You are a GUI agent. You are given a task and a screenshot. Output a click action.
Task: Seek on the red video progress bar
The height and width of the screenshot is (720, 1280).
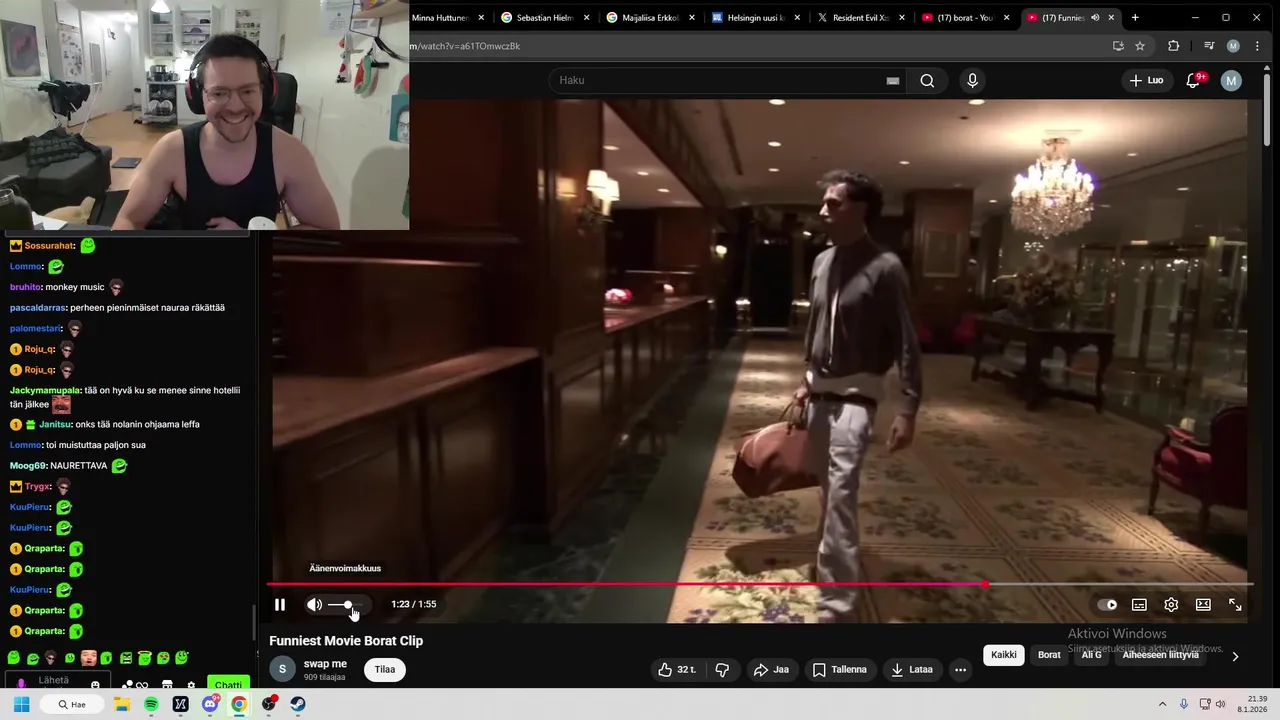coord(758,584)
